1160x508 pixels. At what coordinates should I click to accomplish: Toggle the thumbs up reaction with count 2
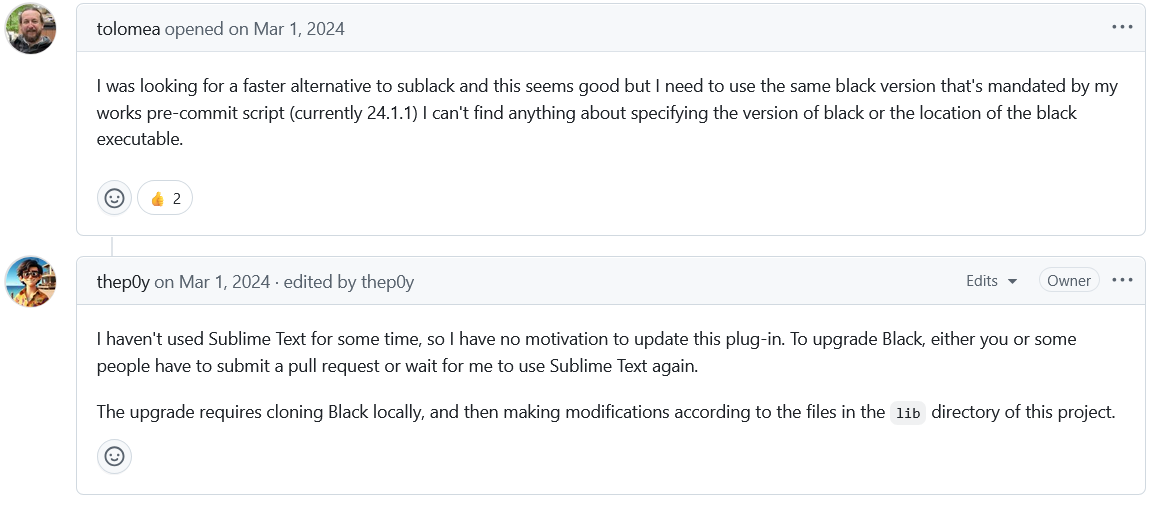165,198
